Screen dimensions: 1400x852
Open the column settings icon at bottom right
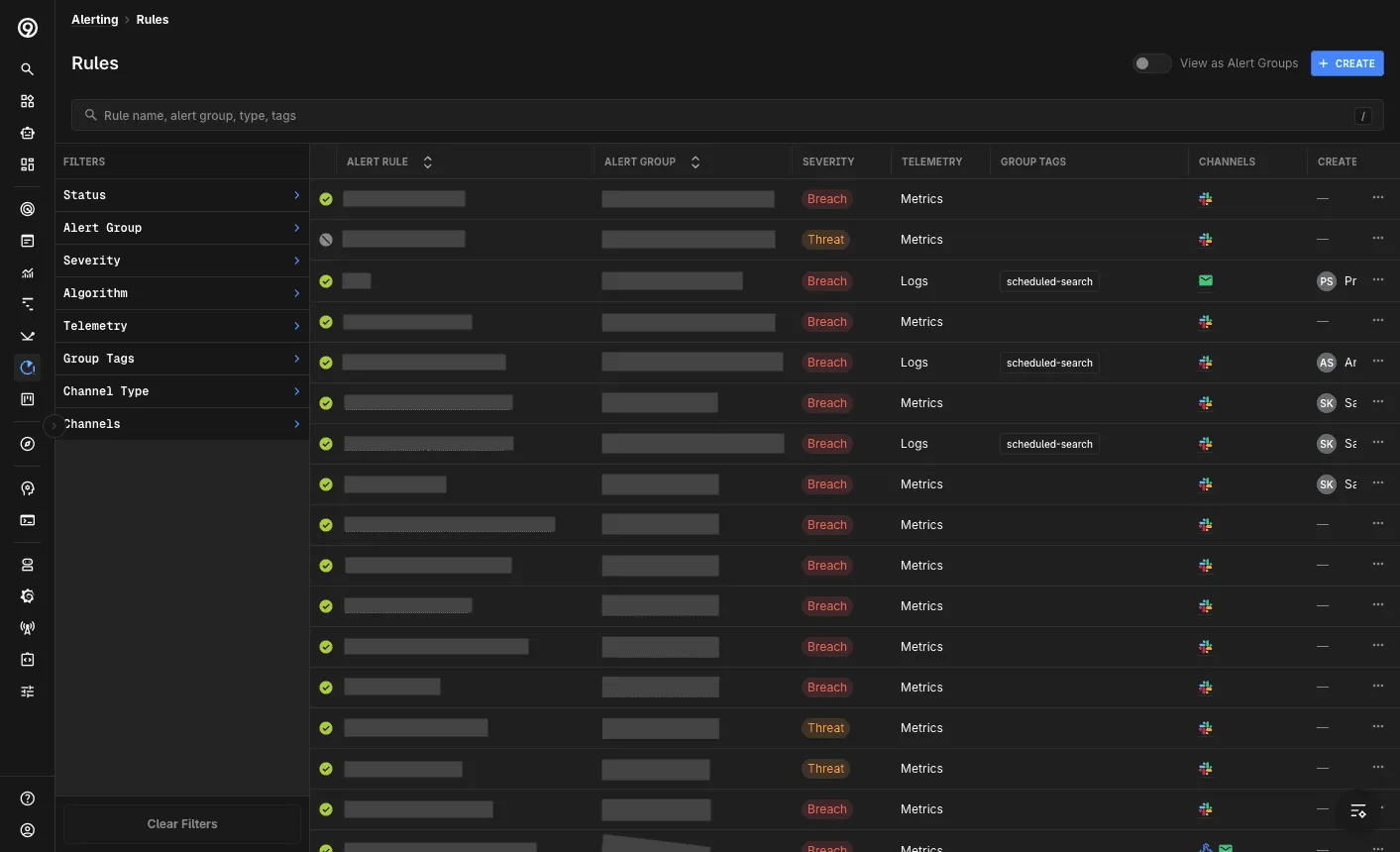coord(1358,810)
